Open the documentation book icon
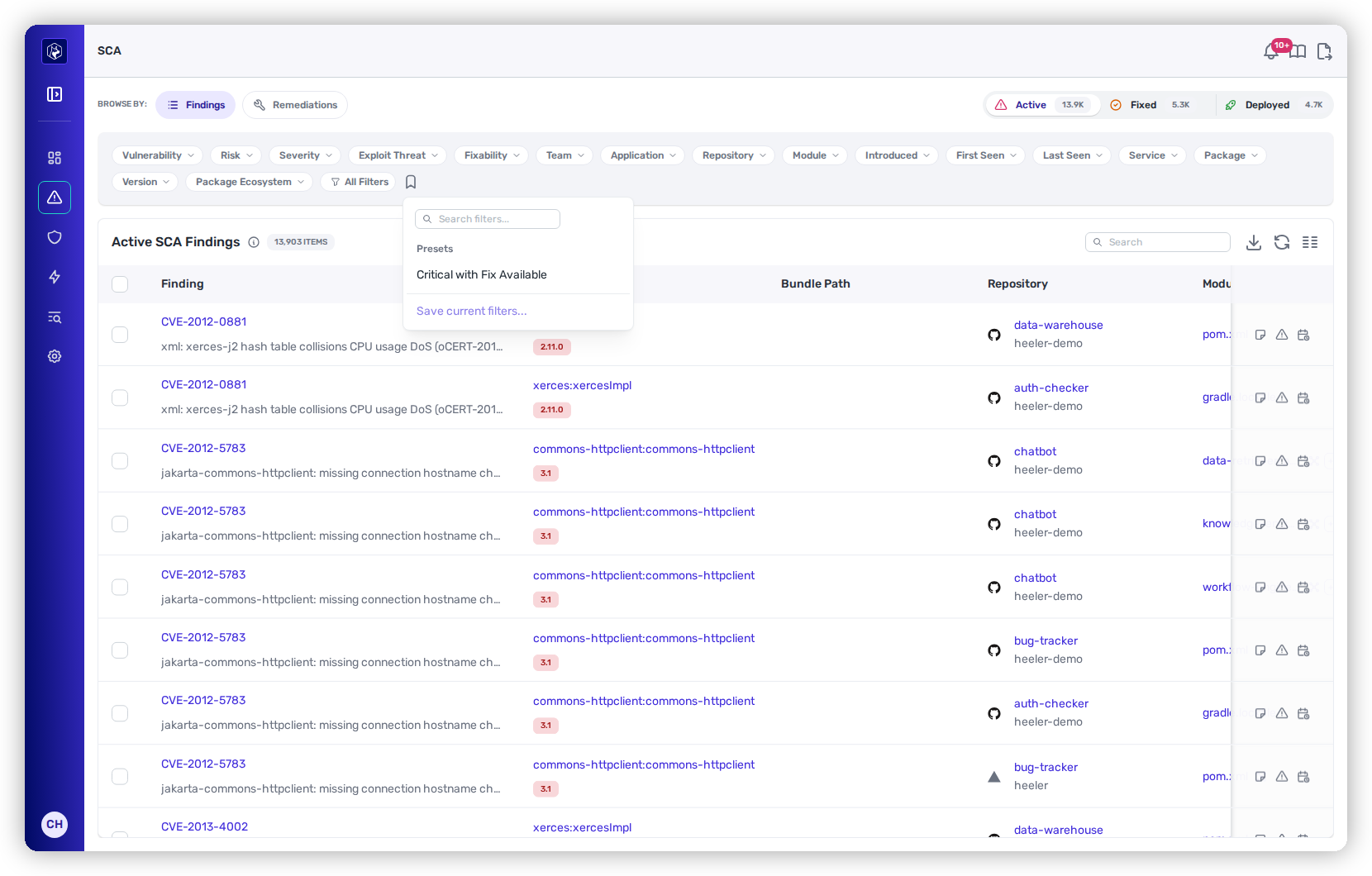Viewport: 1372px width, 876px height. click(1298, 52)
